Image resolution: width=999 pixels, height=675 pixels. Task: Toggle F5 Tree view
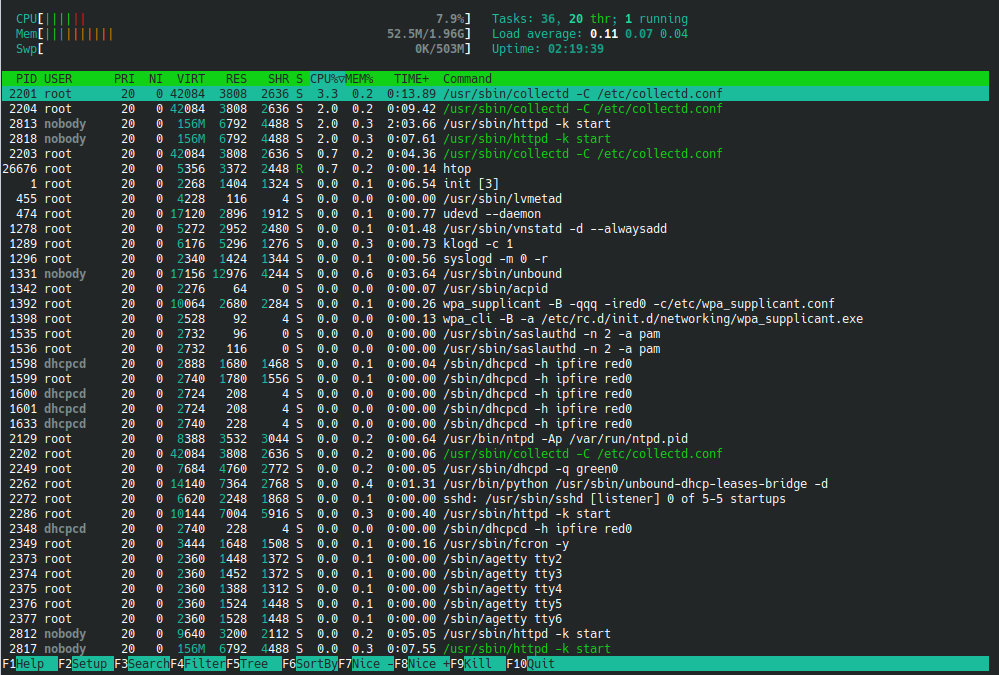pyautogui.click(x=254, y=664)
